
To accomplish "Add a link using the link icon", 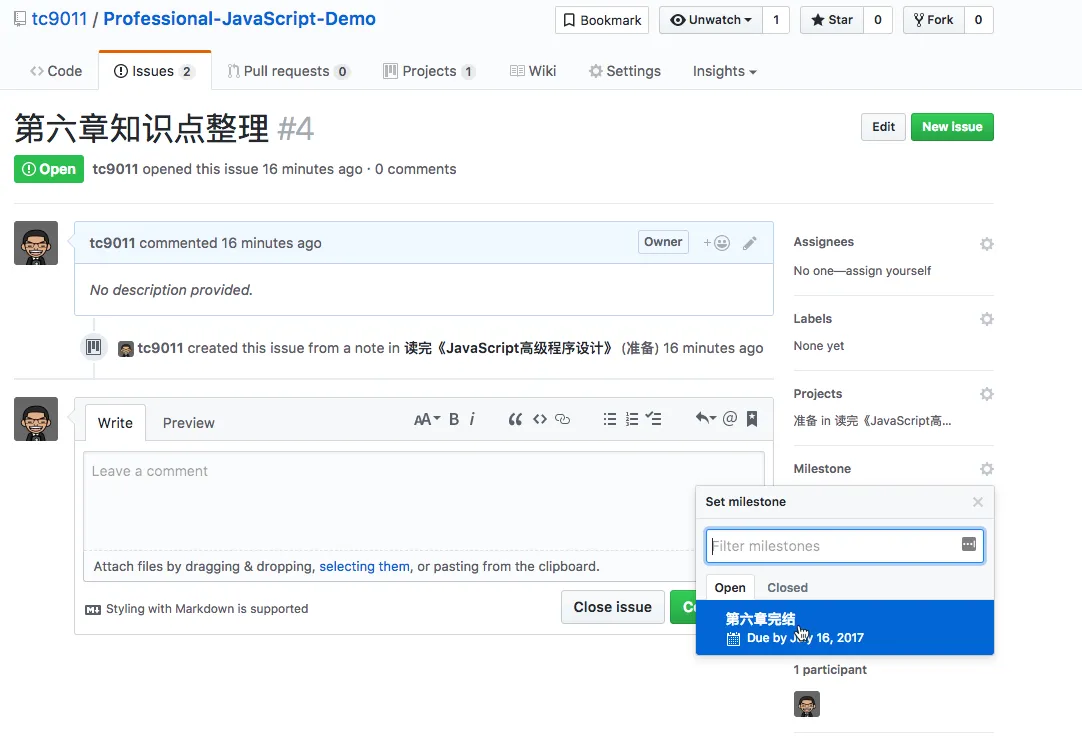I will pyautogui.click(x=563, y=420).
